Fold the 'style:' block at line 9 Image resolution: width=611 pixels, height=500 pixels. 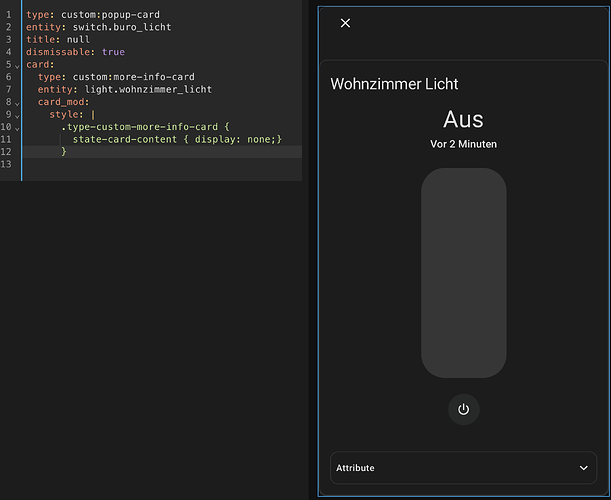pyautogui.click(x=18, y=115)
